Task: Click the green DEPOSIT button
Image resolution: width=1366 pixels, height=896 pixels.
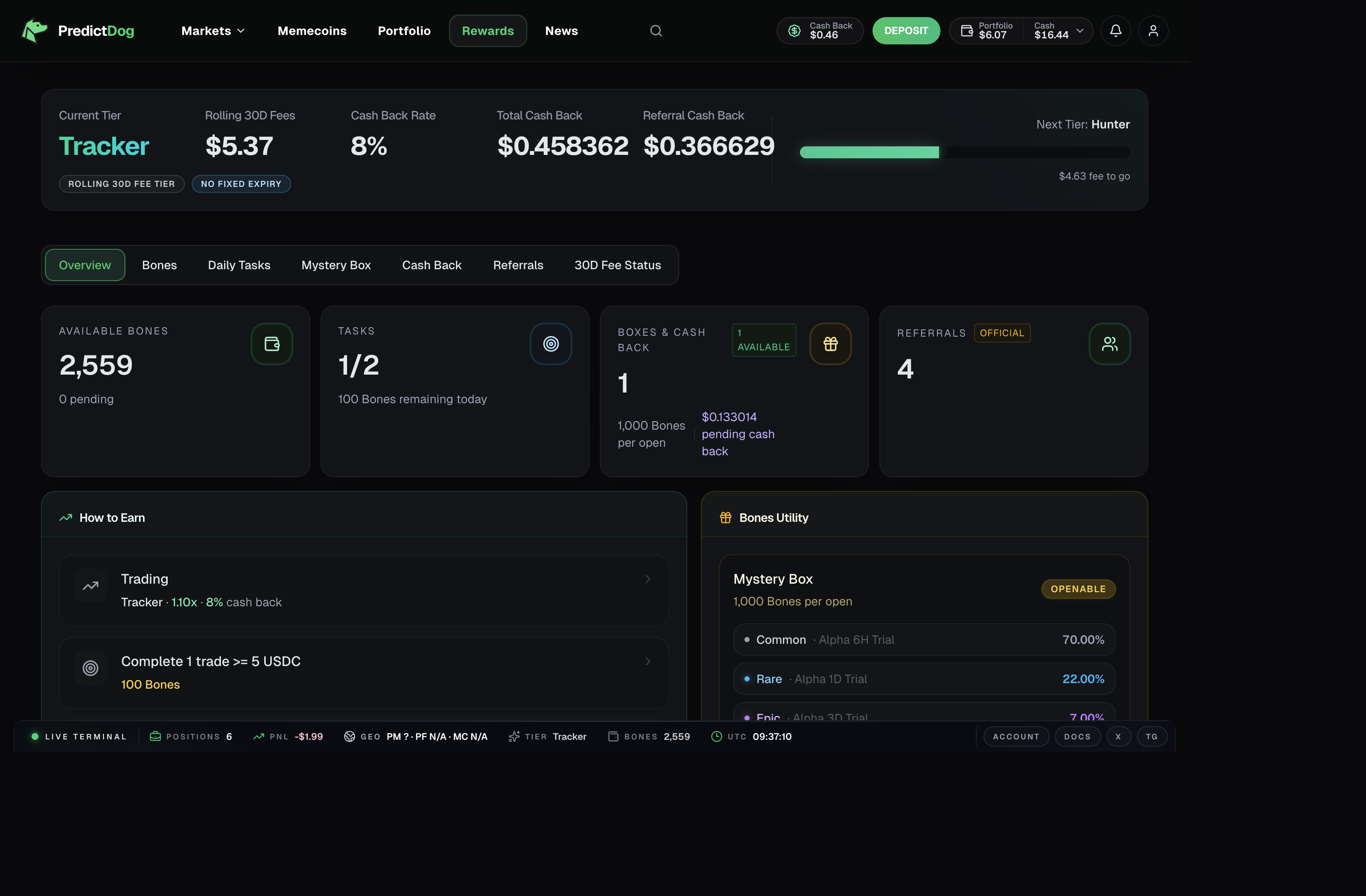Action: click(906, 31)
